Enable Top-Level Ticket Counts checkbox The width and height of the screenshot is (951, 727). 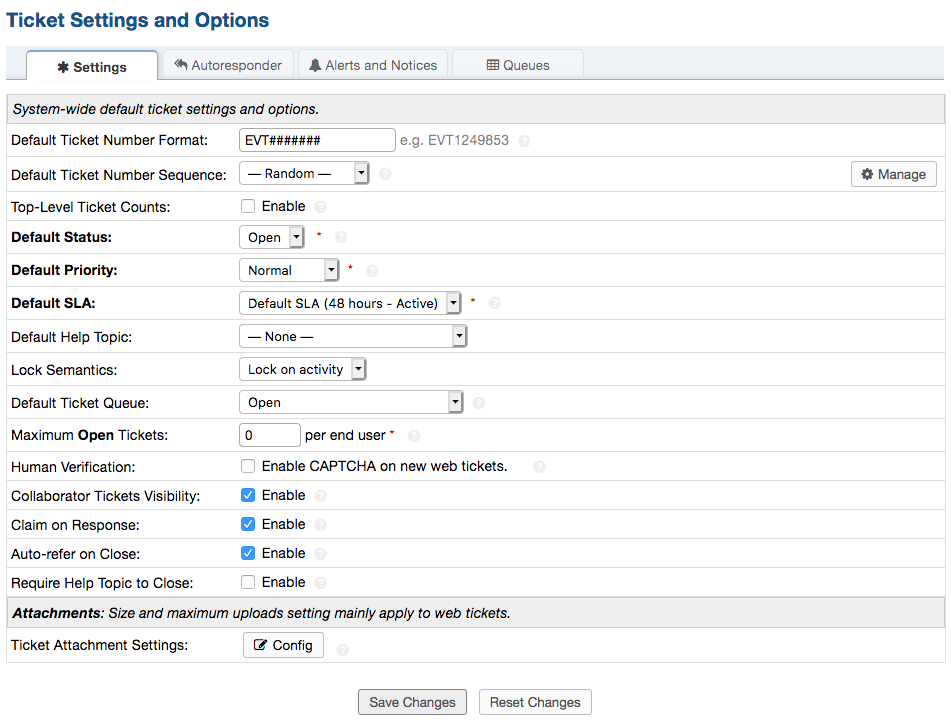pyautogui.click(x=248, y=206)
